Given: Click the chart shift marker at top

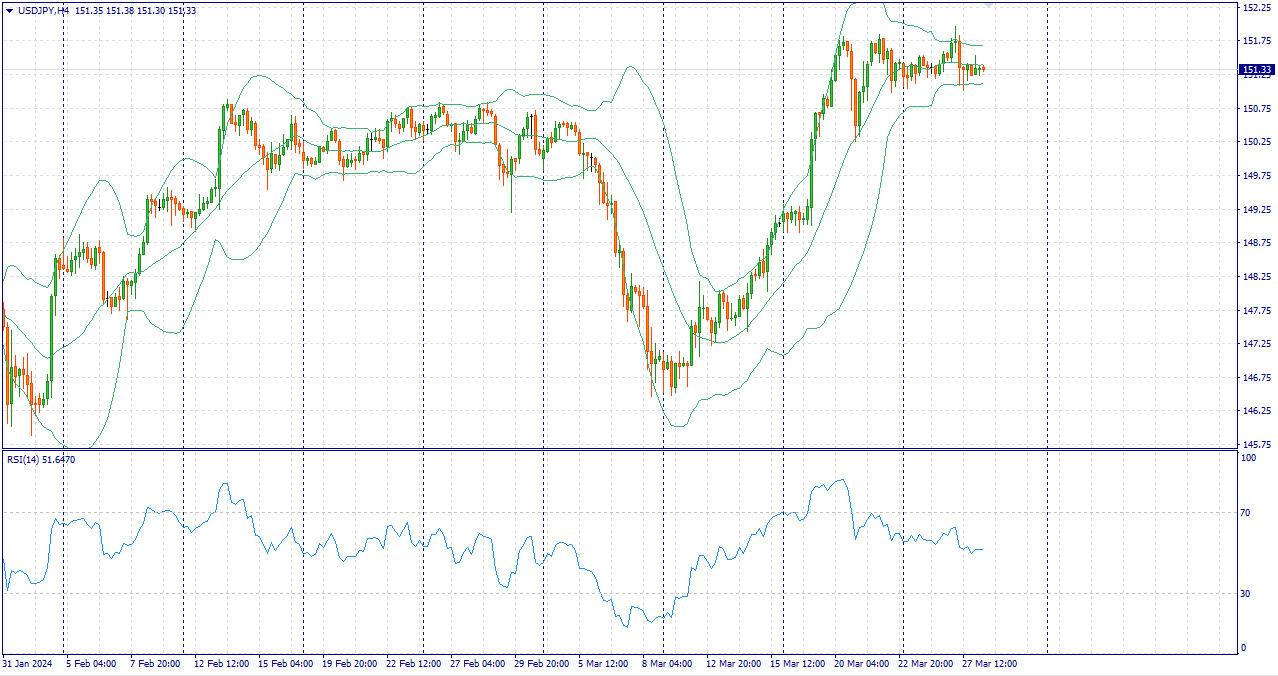Looking at the screenshot, I should [989, 5].
